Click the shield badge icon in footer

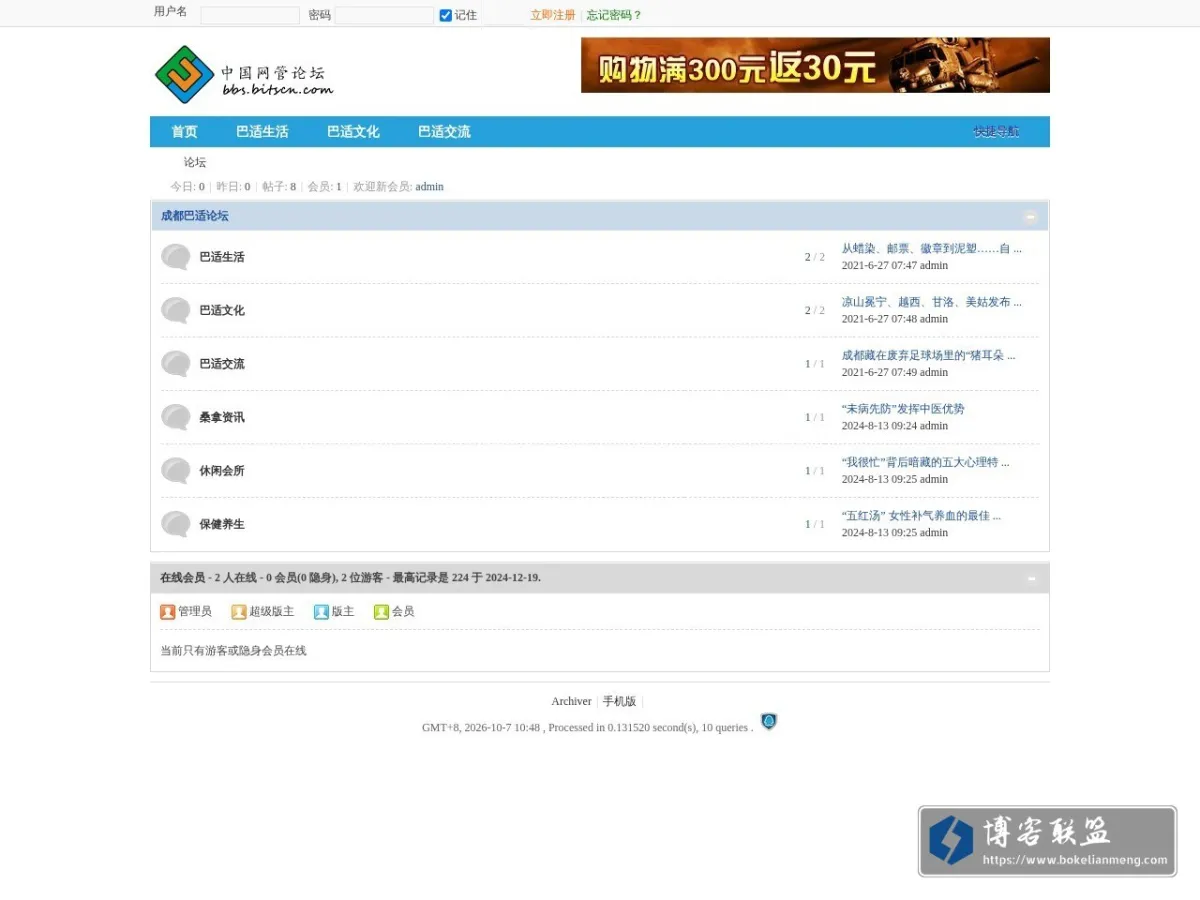point(768,721)
